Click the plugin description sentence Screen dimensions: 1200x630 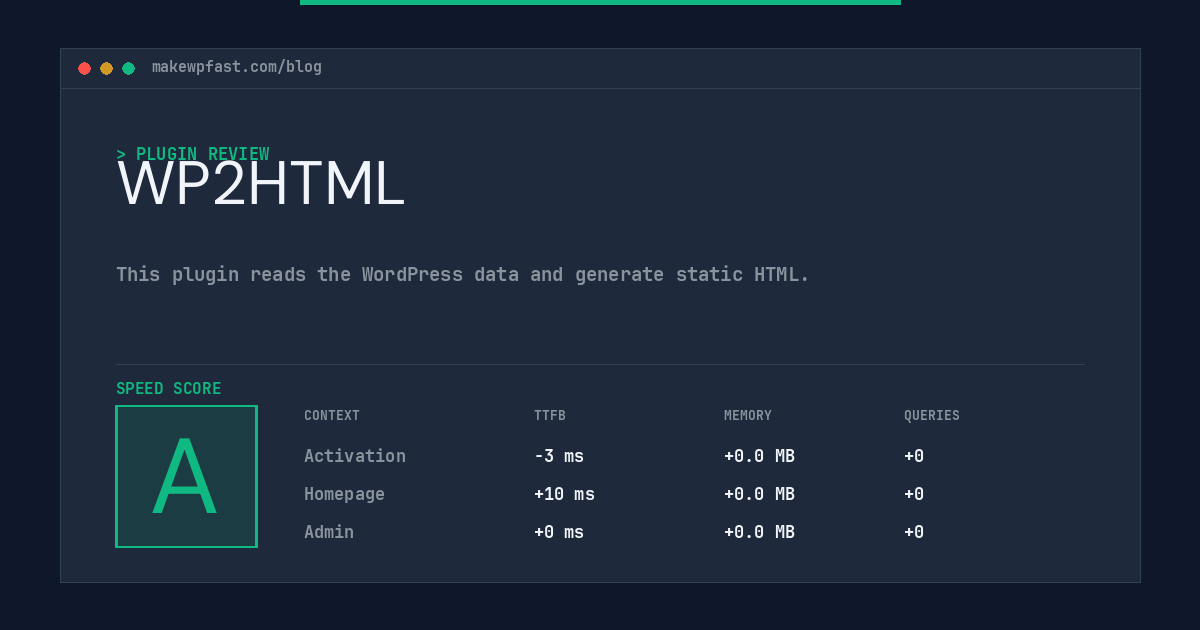[463, 274]
